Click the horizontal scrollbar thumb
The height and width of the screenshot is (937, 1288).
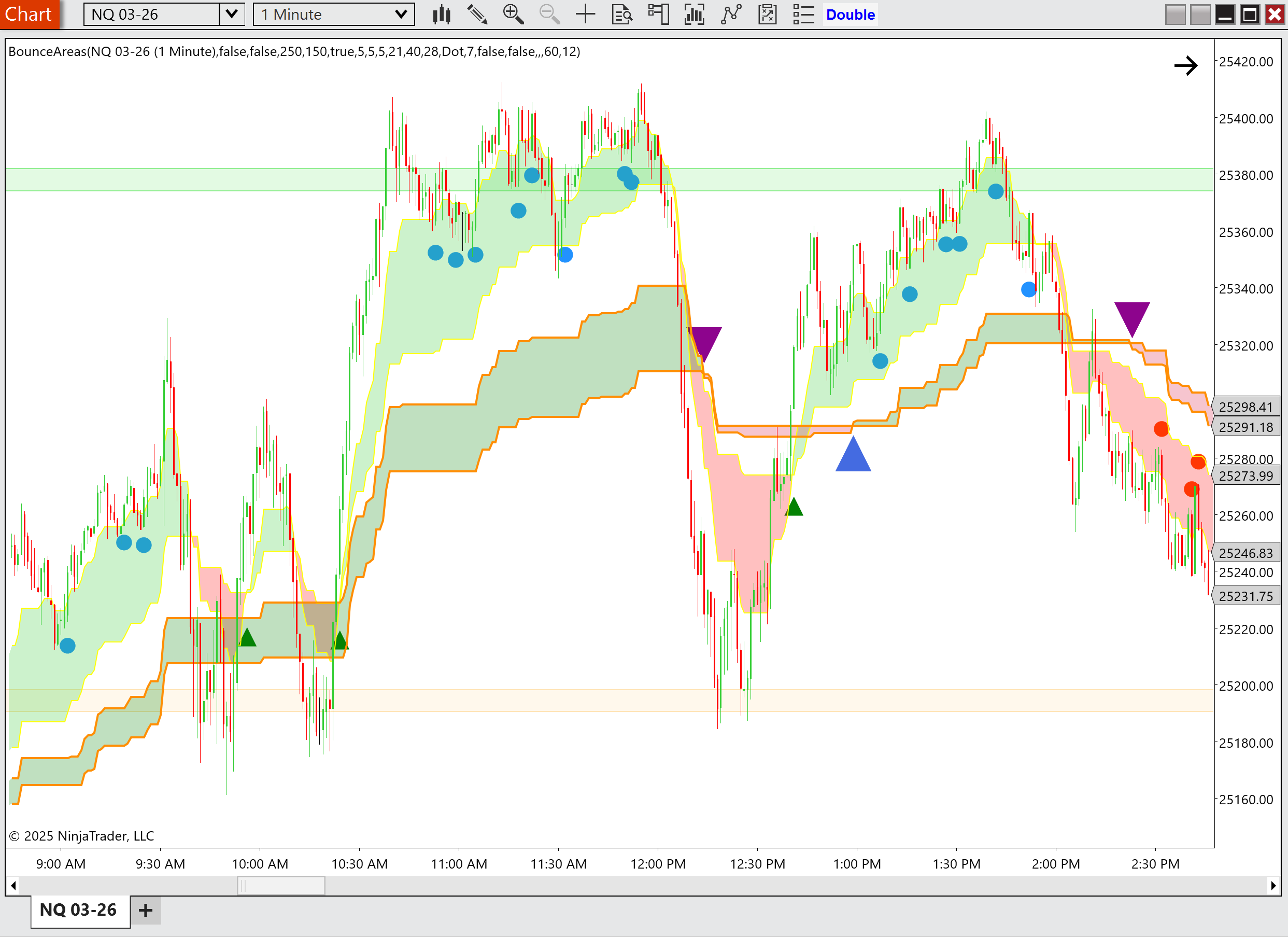280,885
